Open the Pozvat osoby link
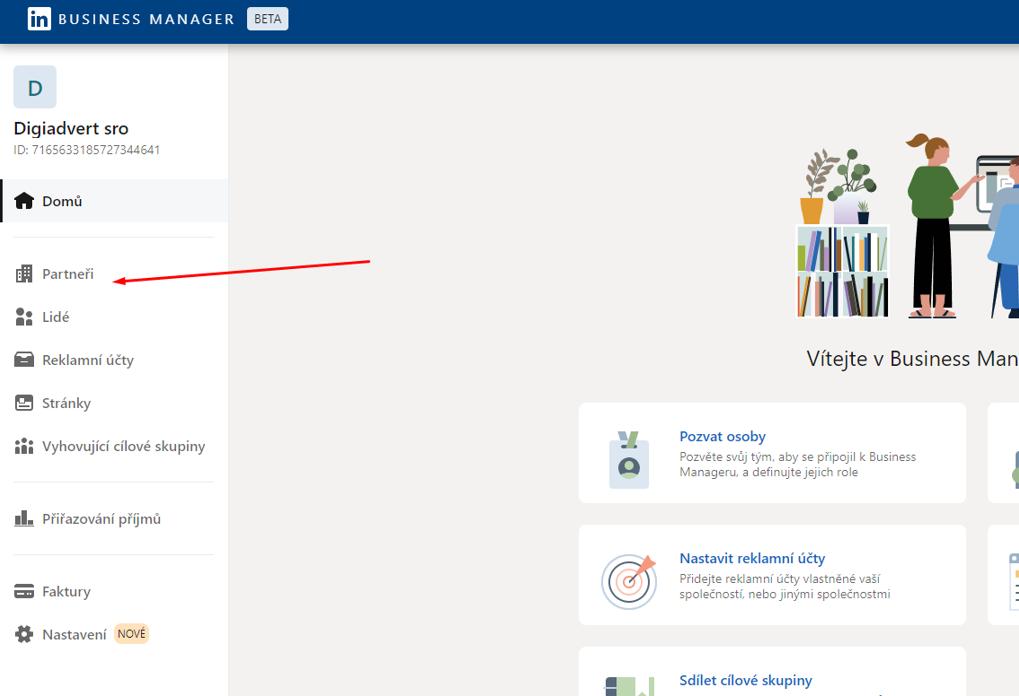Image resolution: width=1019 pixels, height=696 pixels. [722, 436]
